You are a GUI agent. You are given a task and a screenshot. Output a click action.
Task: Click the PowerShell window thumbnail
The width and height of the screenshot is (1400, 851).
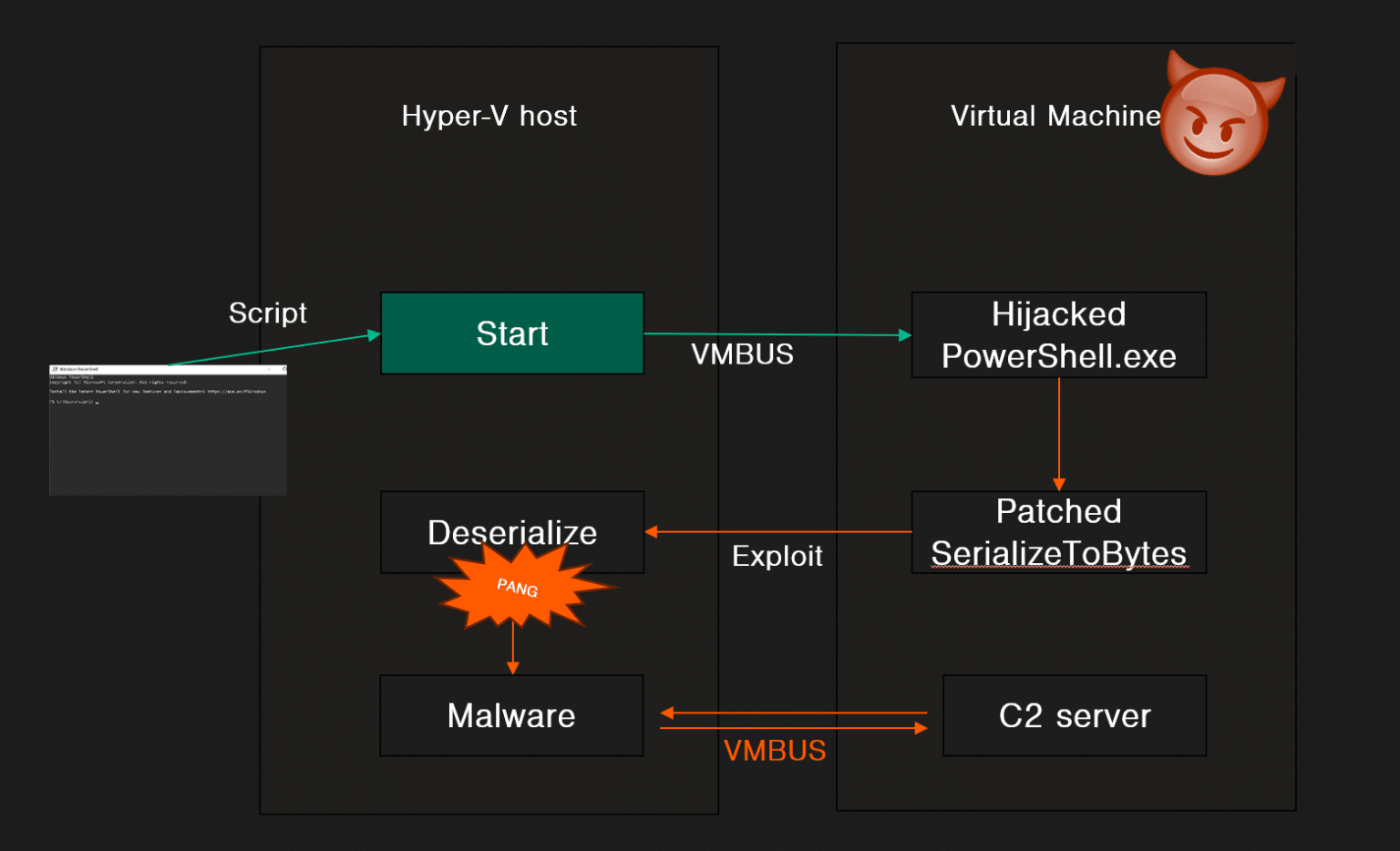[167, 428]
